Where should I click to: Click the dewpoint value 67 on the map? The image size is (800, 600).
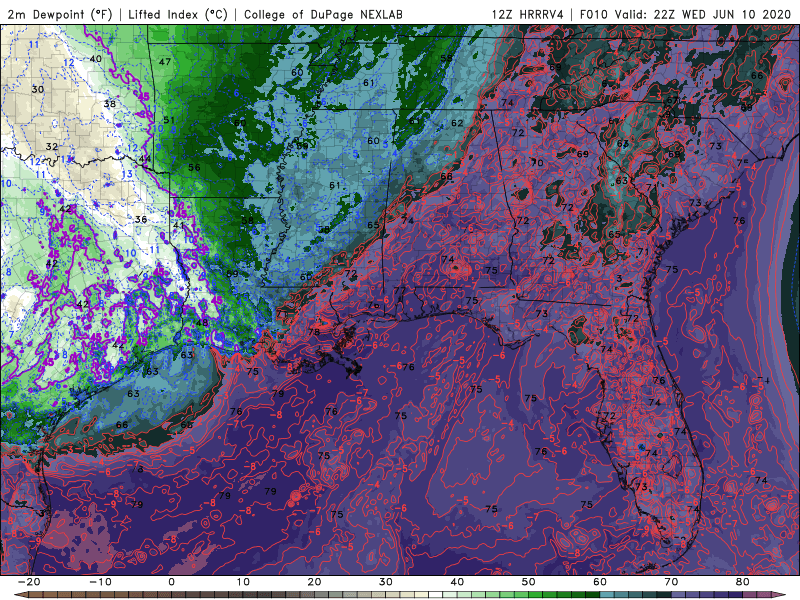[x=672, y=101]
